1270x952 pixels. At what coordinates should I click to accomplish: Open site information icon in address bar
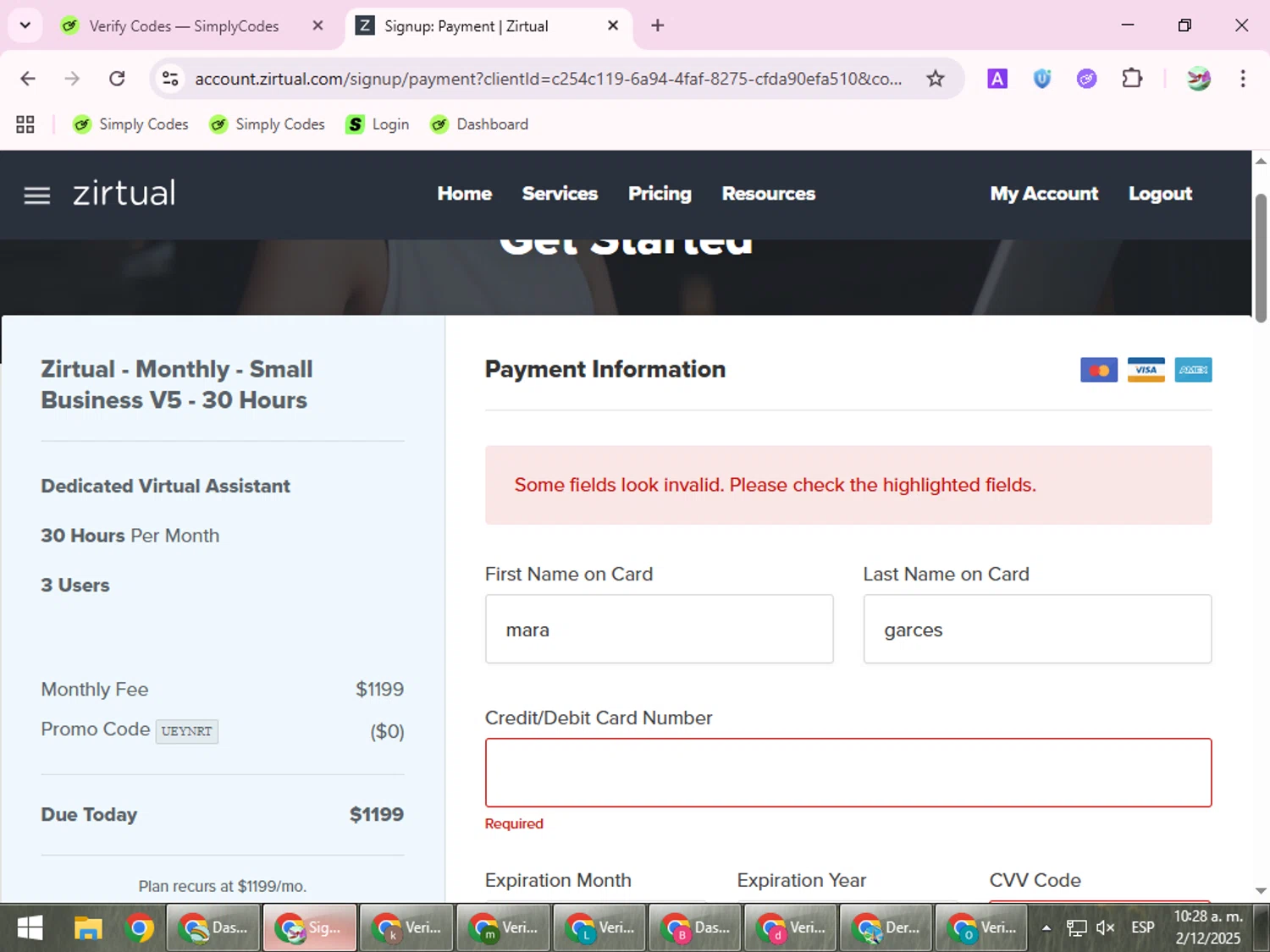[170, 79]
